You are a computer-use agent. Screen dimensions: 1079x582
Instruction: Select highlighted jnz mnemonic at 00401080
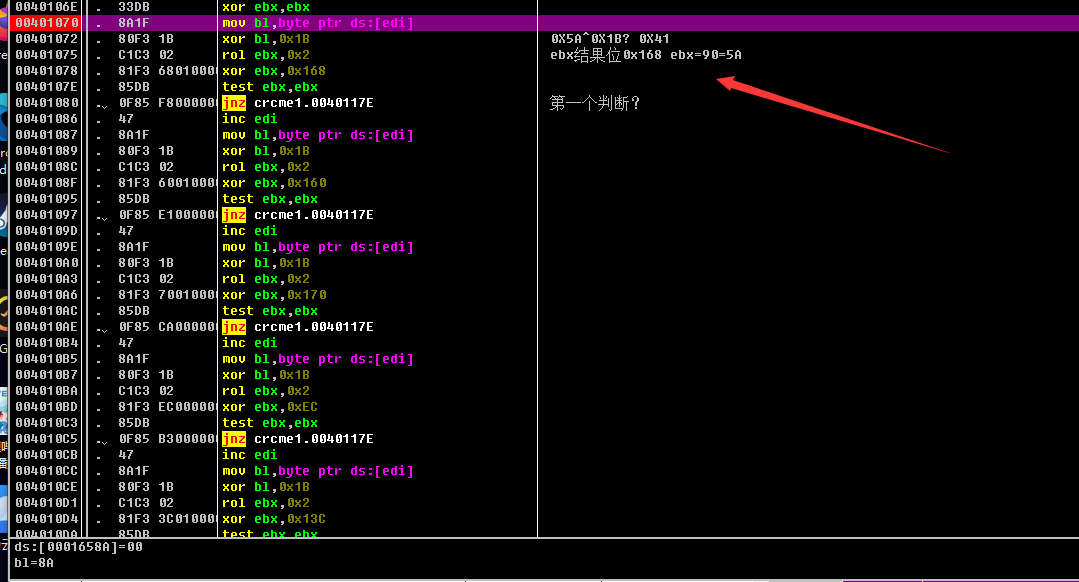(234, 103)
